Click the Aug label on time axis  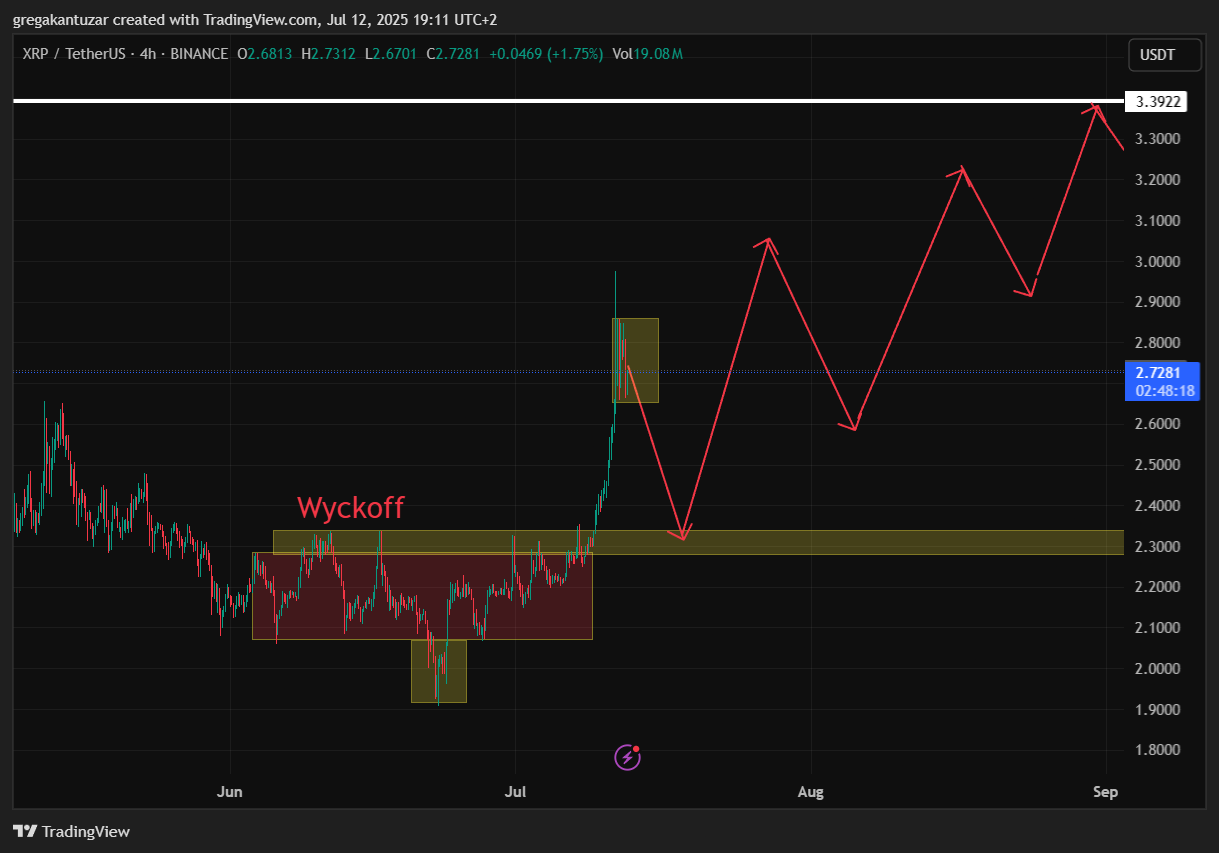coord(811,792)
